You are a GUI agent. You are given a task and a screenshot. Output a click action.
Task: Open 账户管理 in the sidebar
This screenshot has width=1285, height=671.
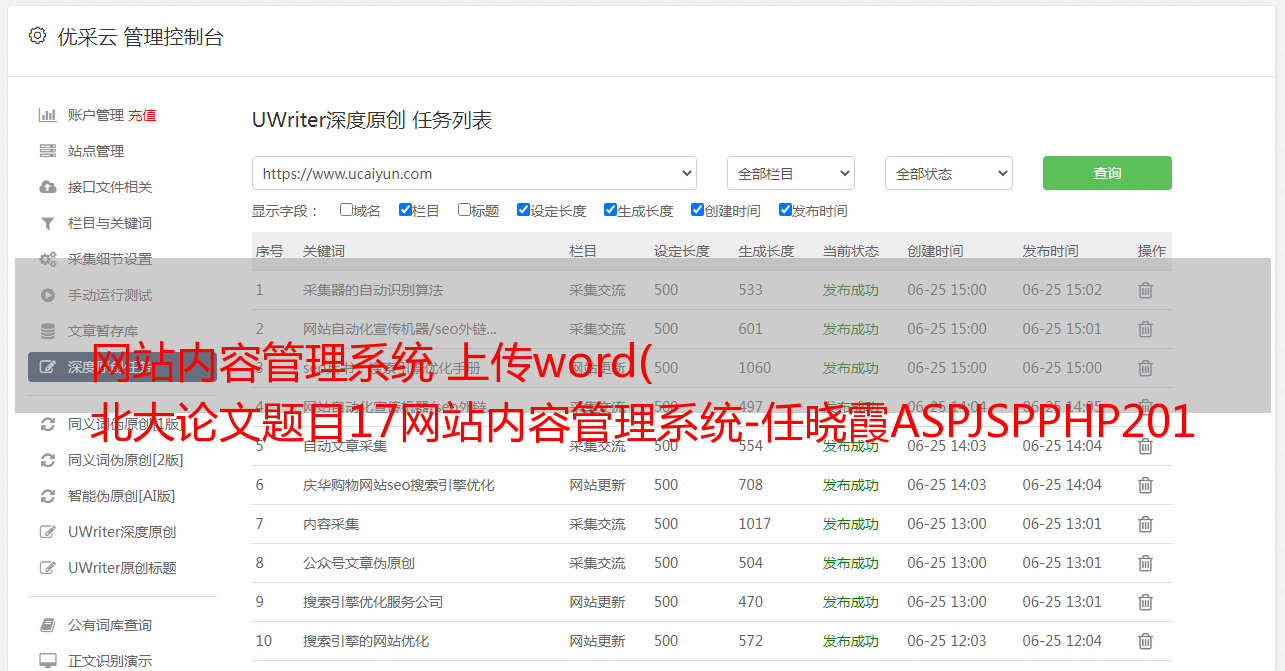[x=96, y=115]
